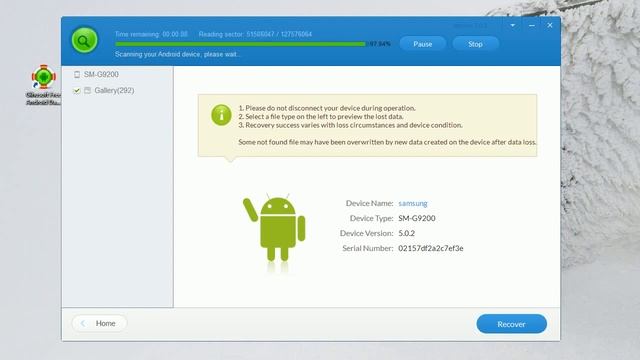
Task: Go back to Home screen
Action: click(x=99, y=323)
